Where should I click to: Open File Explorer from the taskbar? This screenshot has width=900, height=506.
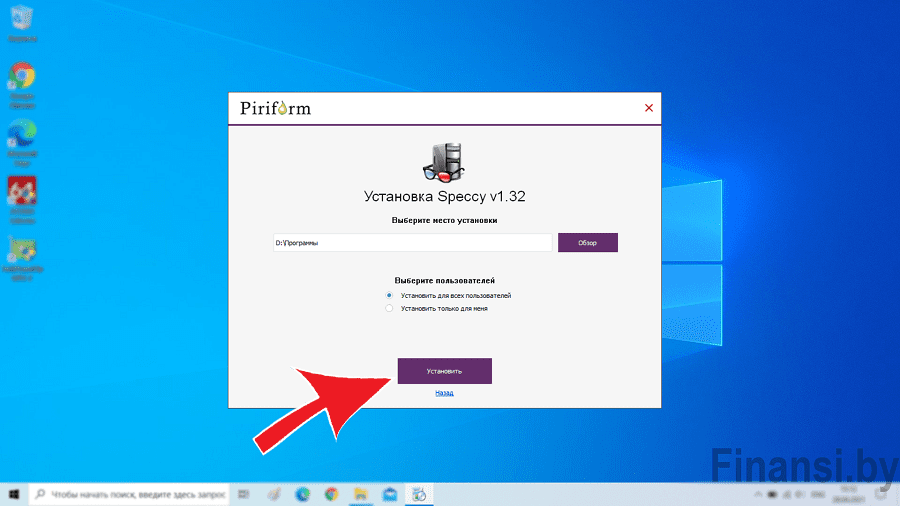pyautogui.click(x=360, y=494)
